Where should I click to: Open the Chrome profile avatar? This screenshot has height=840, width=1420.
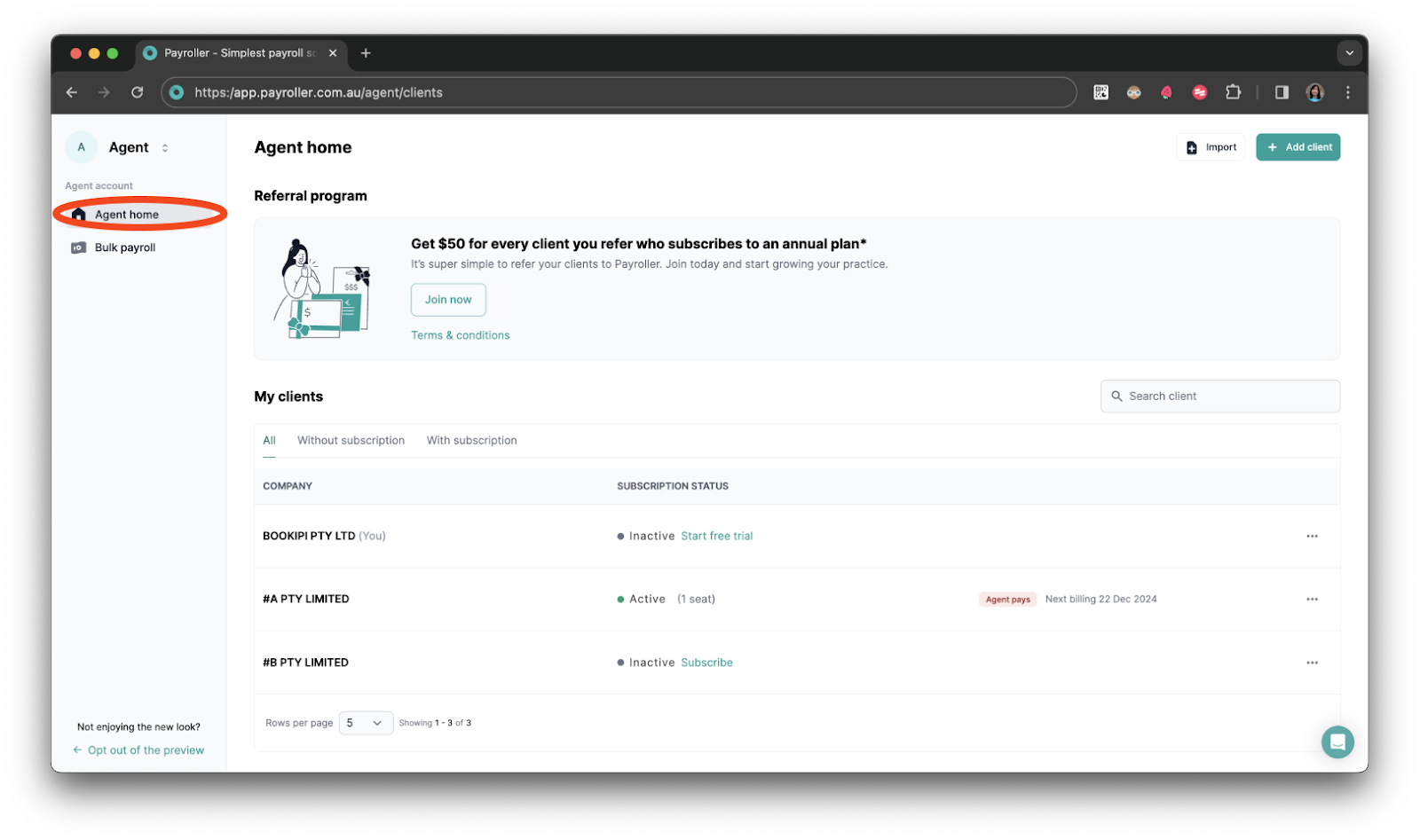[1314, 92]
